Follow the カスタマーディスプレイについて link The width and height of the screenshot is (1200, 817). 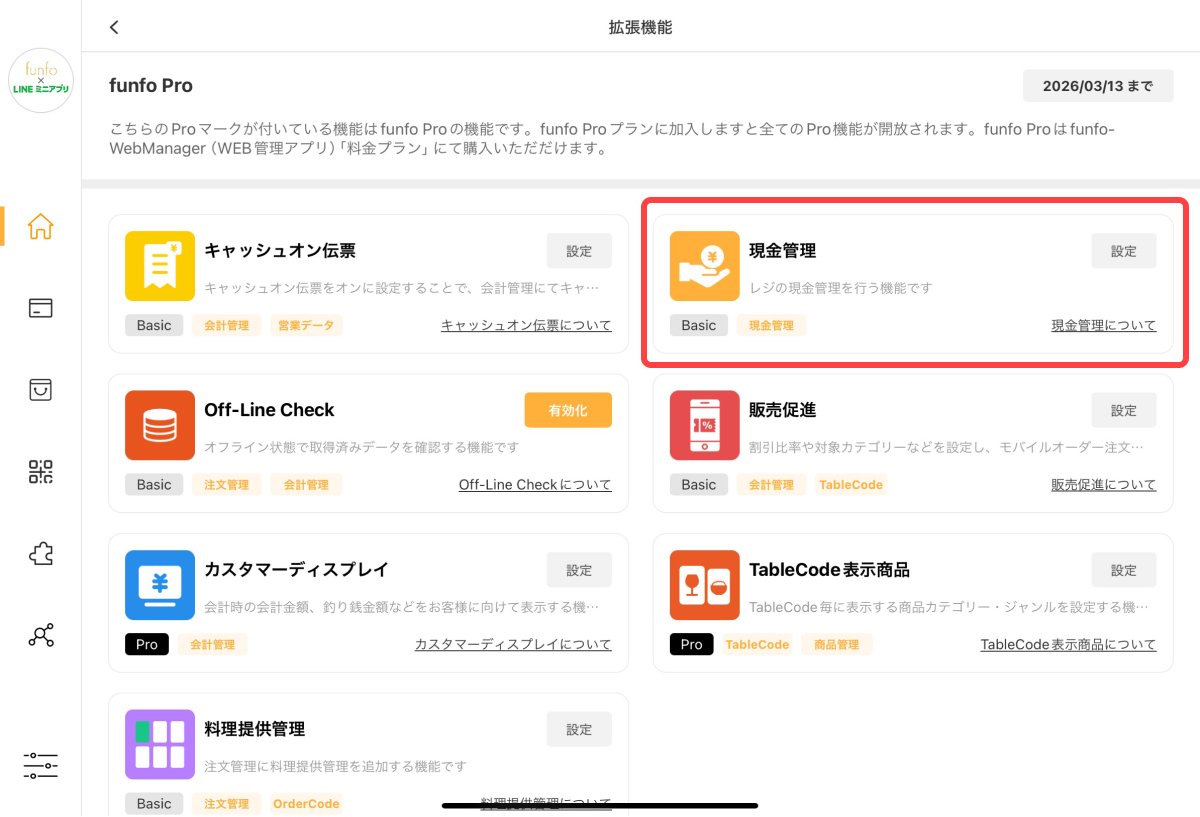(x=513, y=644)
